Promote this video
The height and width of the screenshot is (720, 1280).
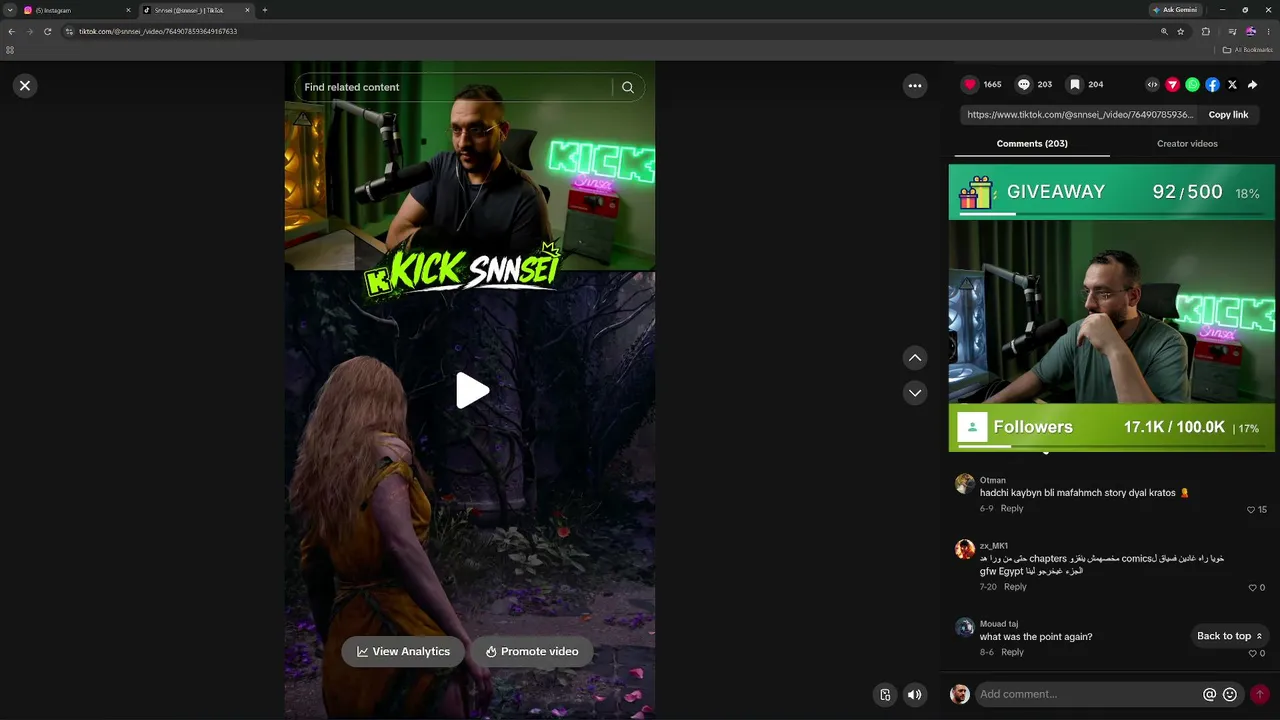click(531, 652)
